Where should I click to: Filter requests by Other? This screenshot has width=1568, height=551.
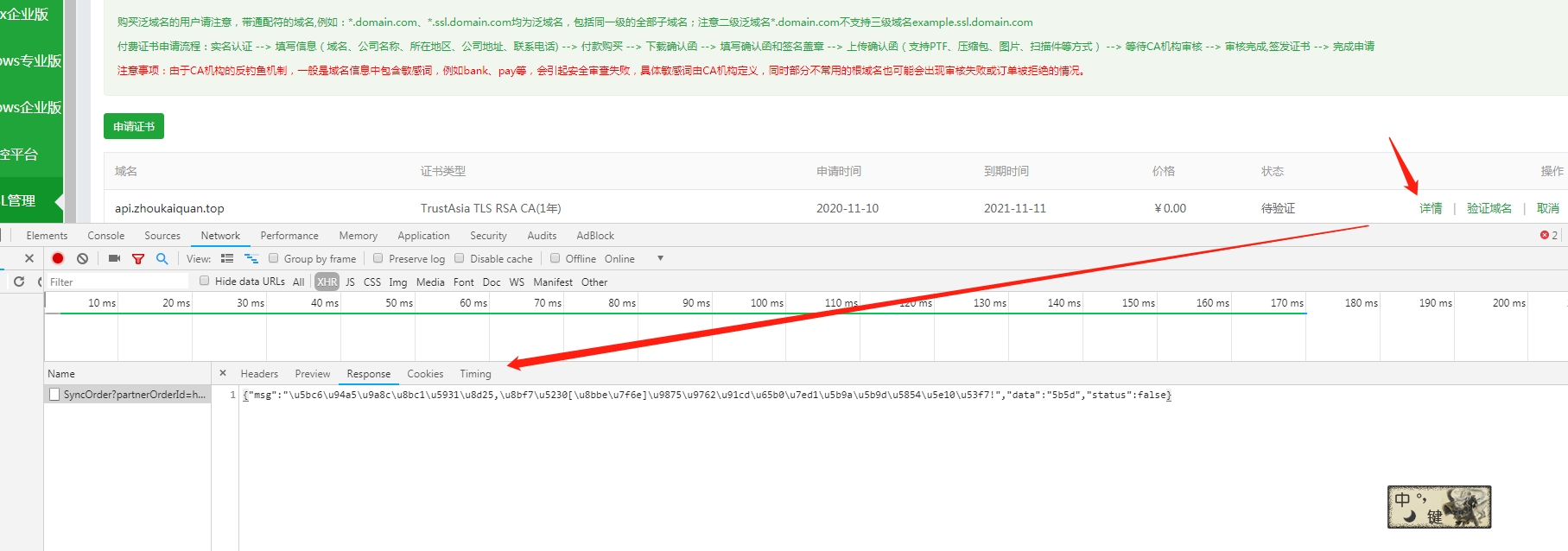(x=594, y=282)
